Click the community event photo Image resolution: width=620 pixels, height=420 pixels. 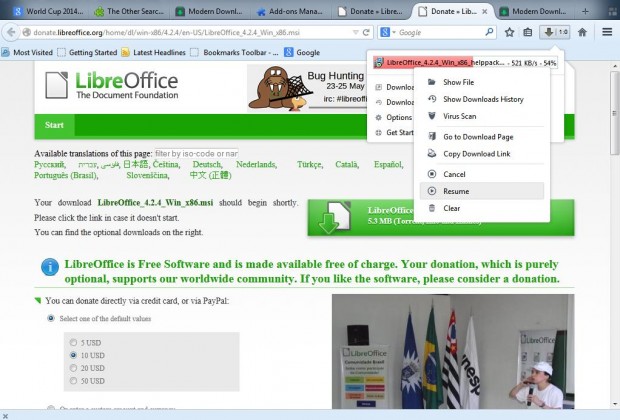point(453,351)
